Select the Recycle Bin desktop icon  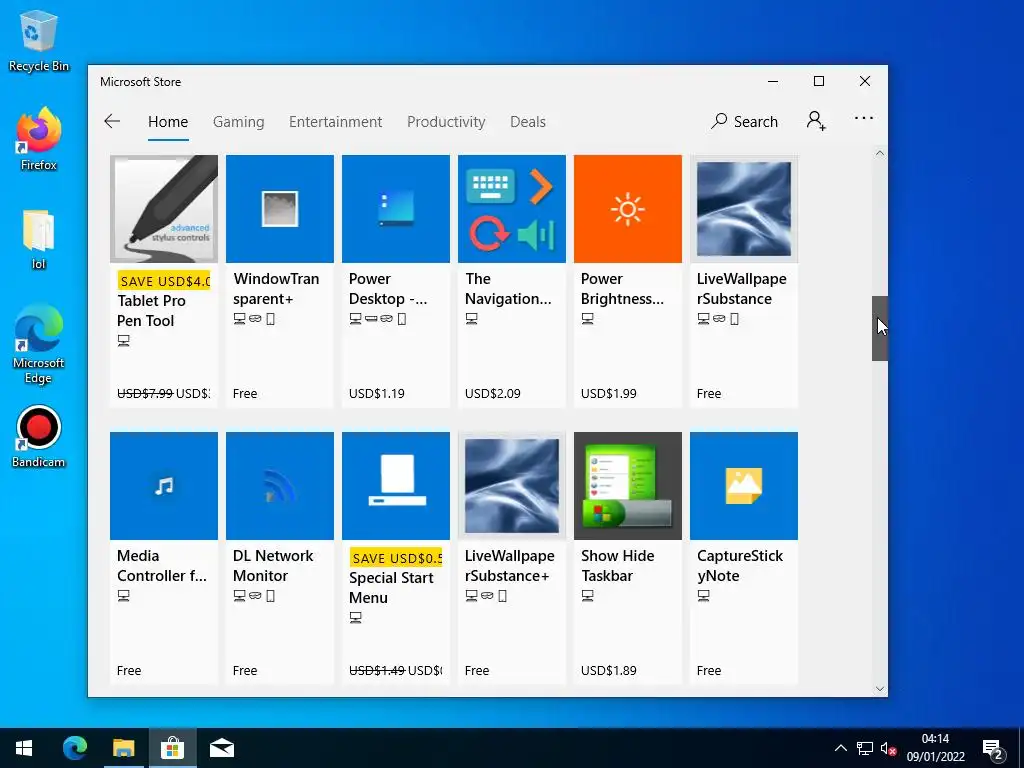39,40
